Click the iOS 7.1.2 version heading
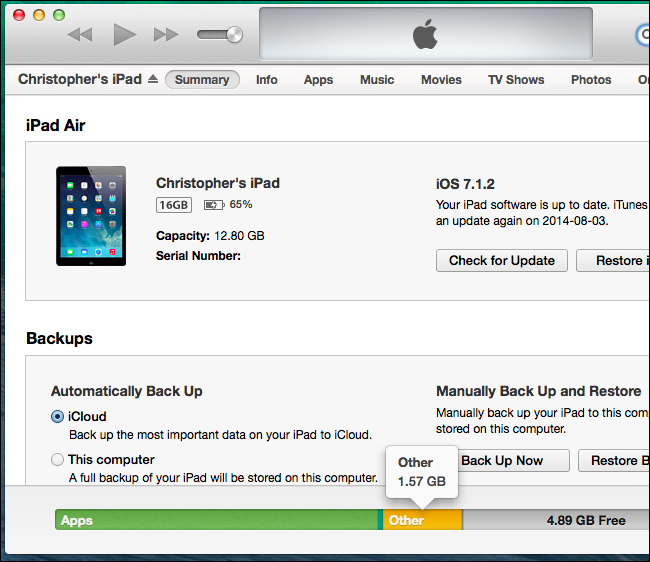 pos(465,184)
